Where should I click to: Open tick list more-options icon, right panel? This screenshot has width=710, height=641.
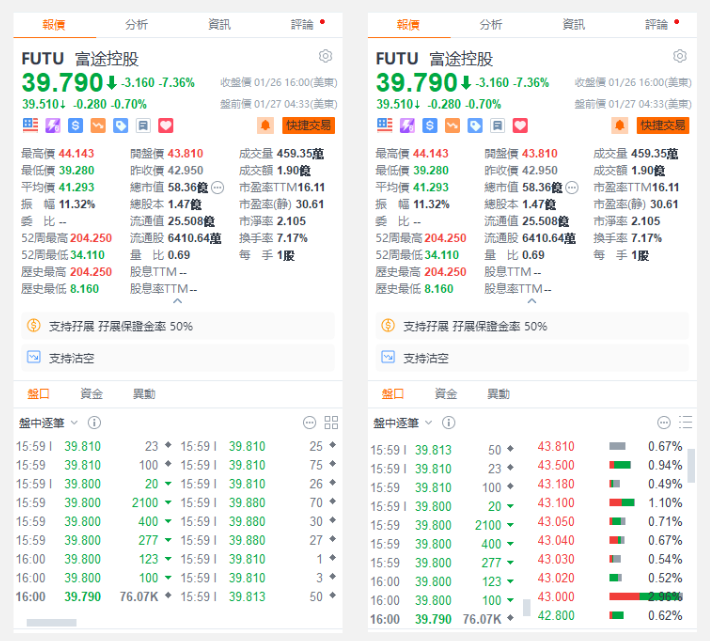coord(664,423)
